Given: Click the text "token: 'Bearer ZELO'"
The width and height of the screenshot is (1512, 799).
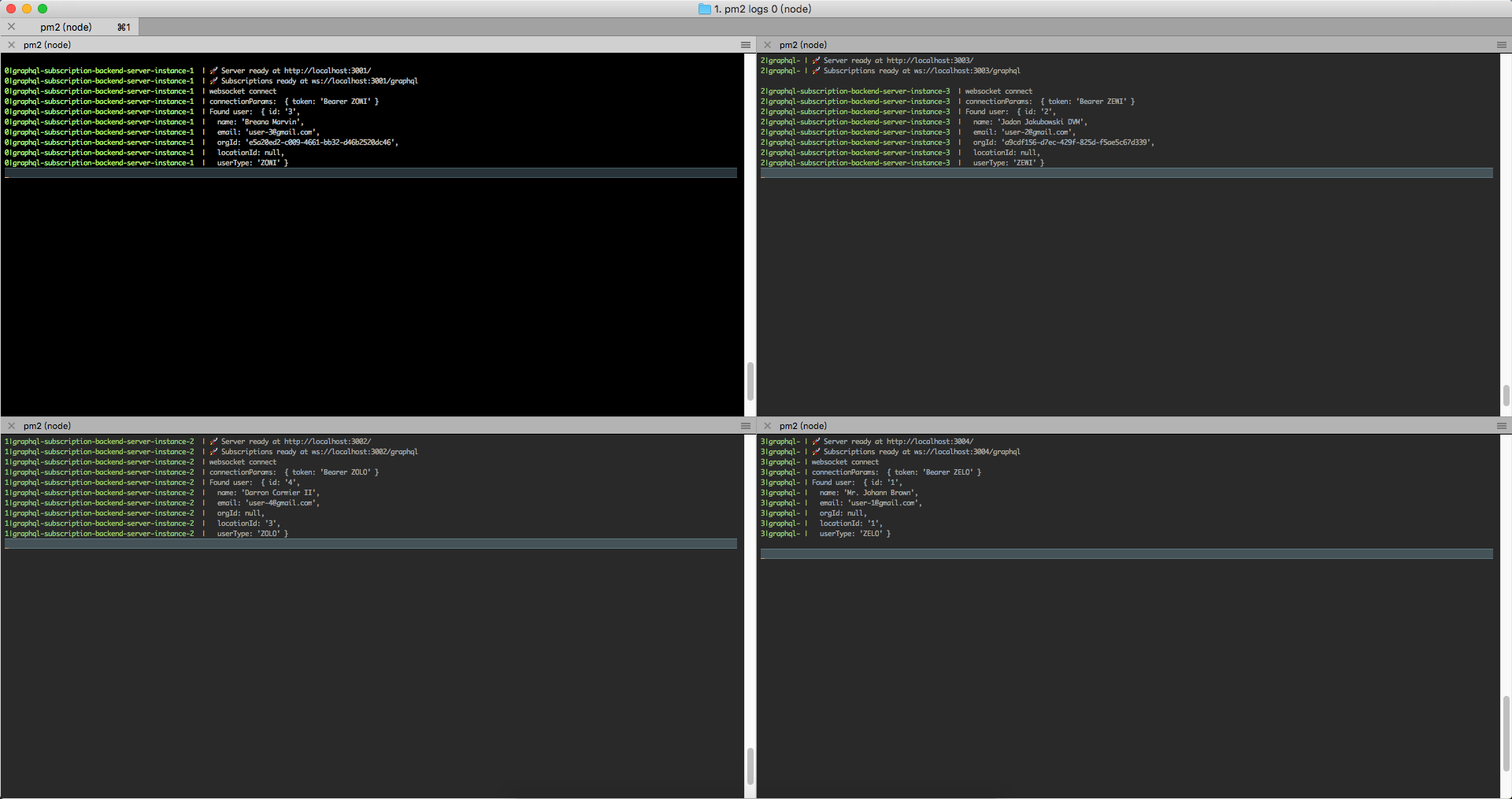Looking at the screenshot, I should [934, 472].
